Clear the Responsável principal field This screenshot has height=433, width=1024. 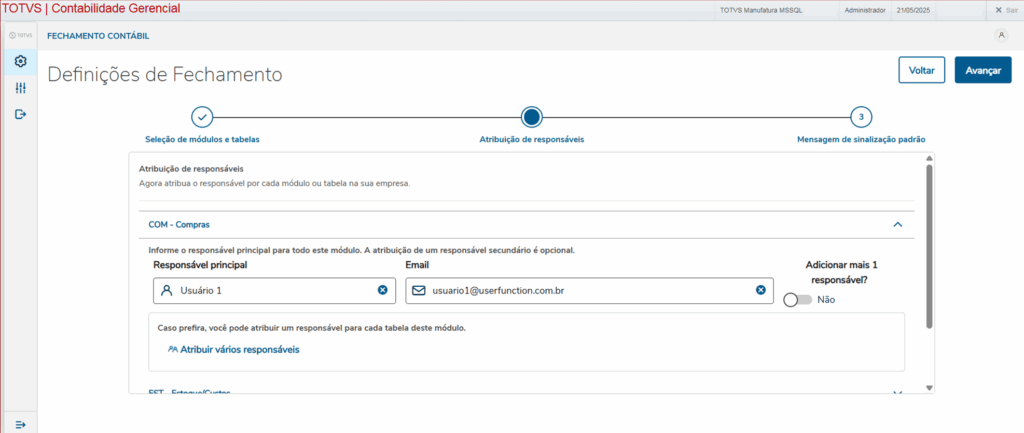pos(383,290)
